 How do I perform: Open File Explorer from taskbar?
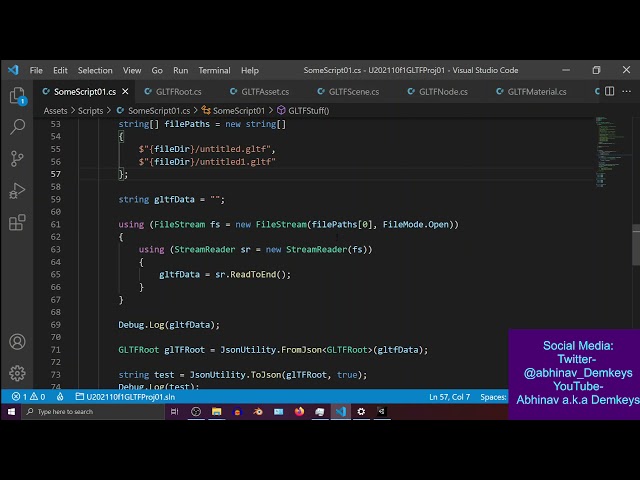pos(216,412)
